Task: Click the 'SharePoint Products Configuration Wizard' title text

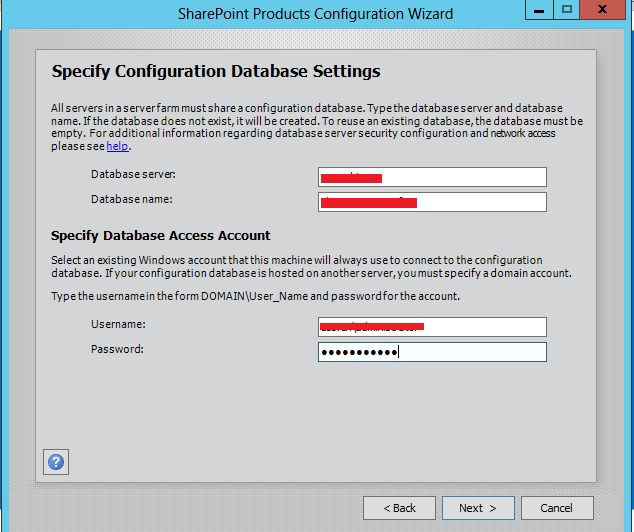Action: [x=315, y=14]
